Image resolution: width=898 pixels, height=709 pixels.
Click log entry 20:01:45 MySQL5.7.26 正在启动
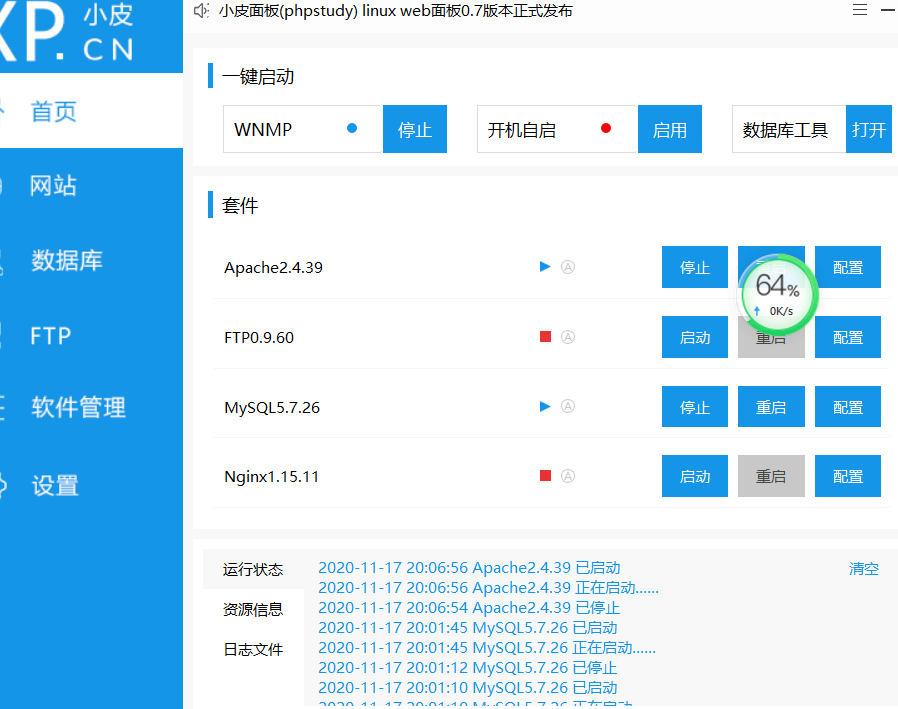[x=487, y=648]
